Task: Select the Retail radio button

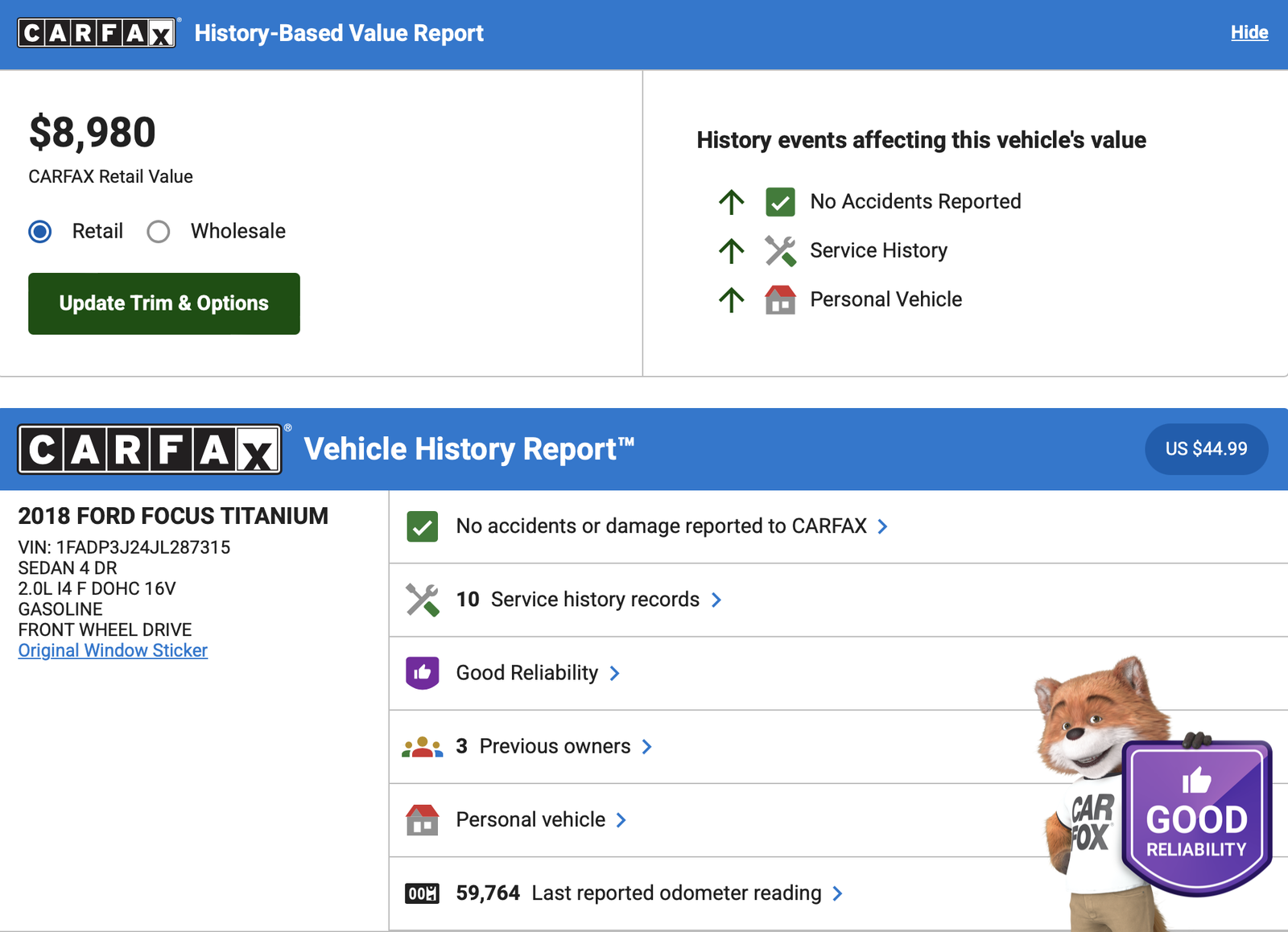Action: point(40,232)
